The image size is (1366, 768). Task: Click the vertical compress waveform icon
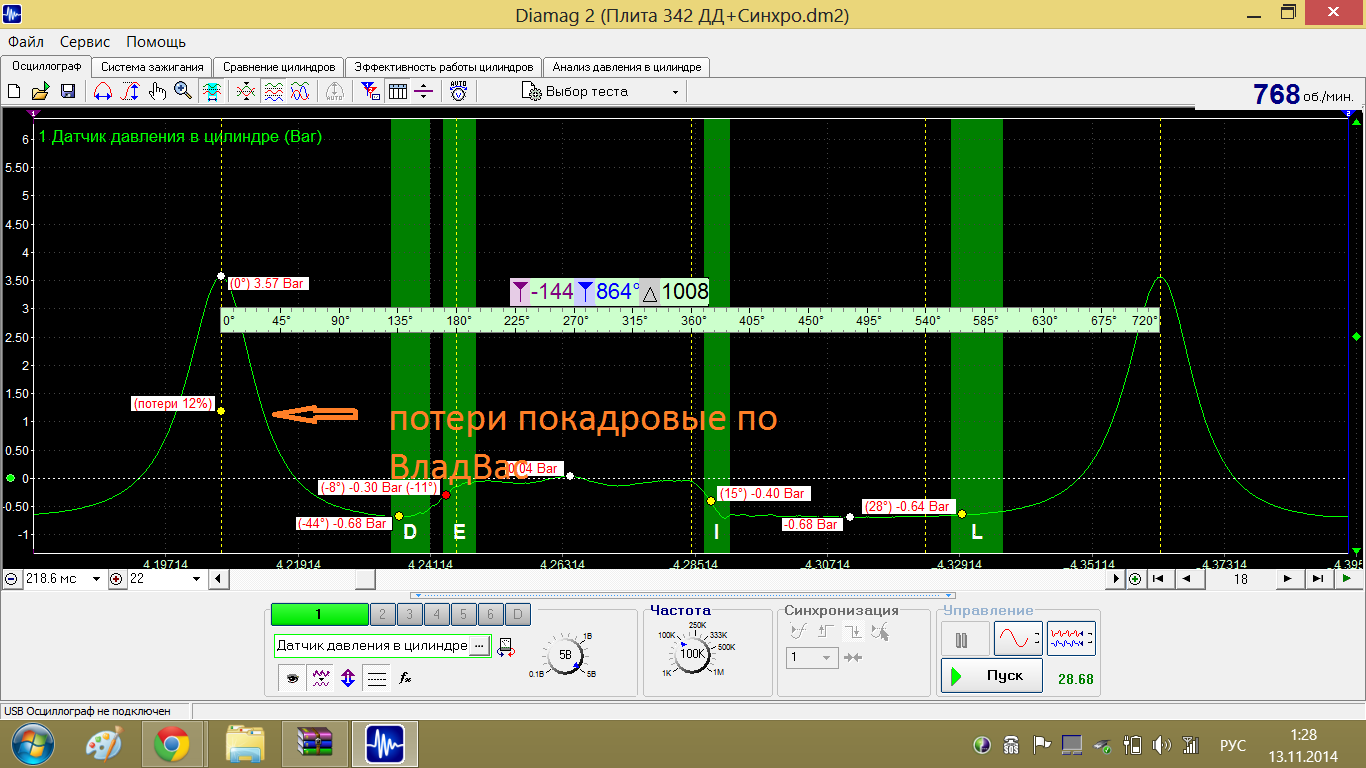(245, 92)
